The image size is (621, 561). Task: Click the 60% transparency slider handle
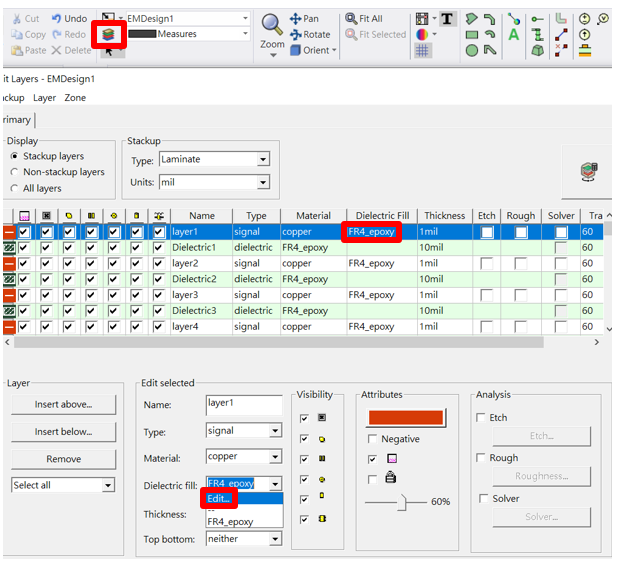[402, 502]
